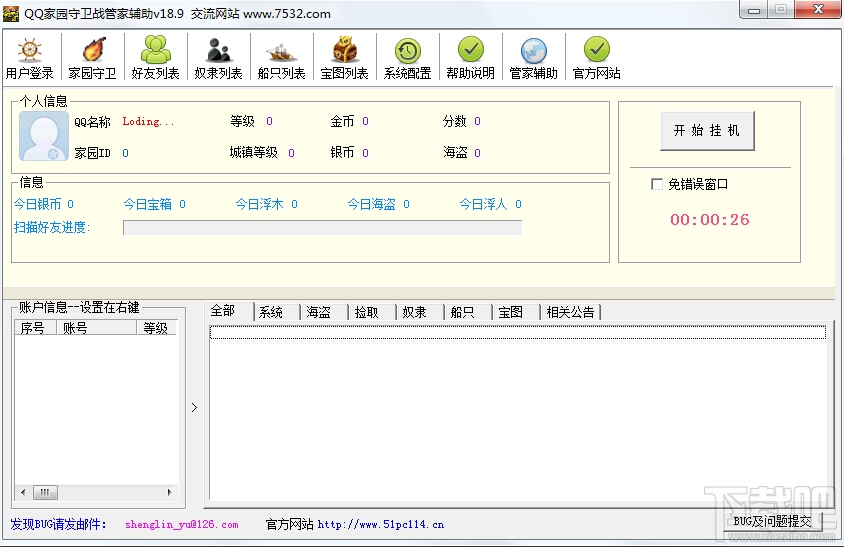Click the application title bar icon
This screenshot has height=547, width=844.
tap(11, 13)
